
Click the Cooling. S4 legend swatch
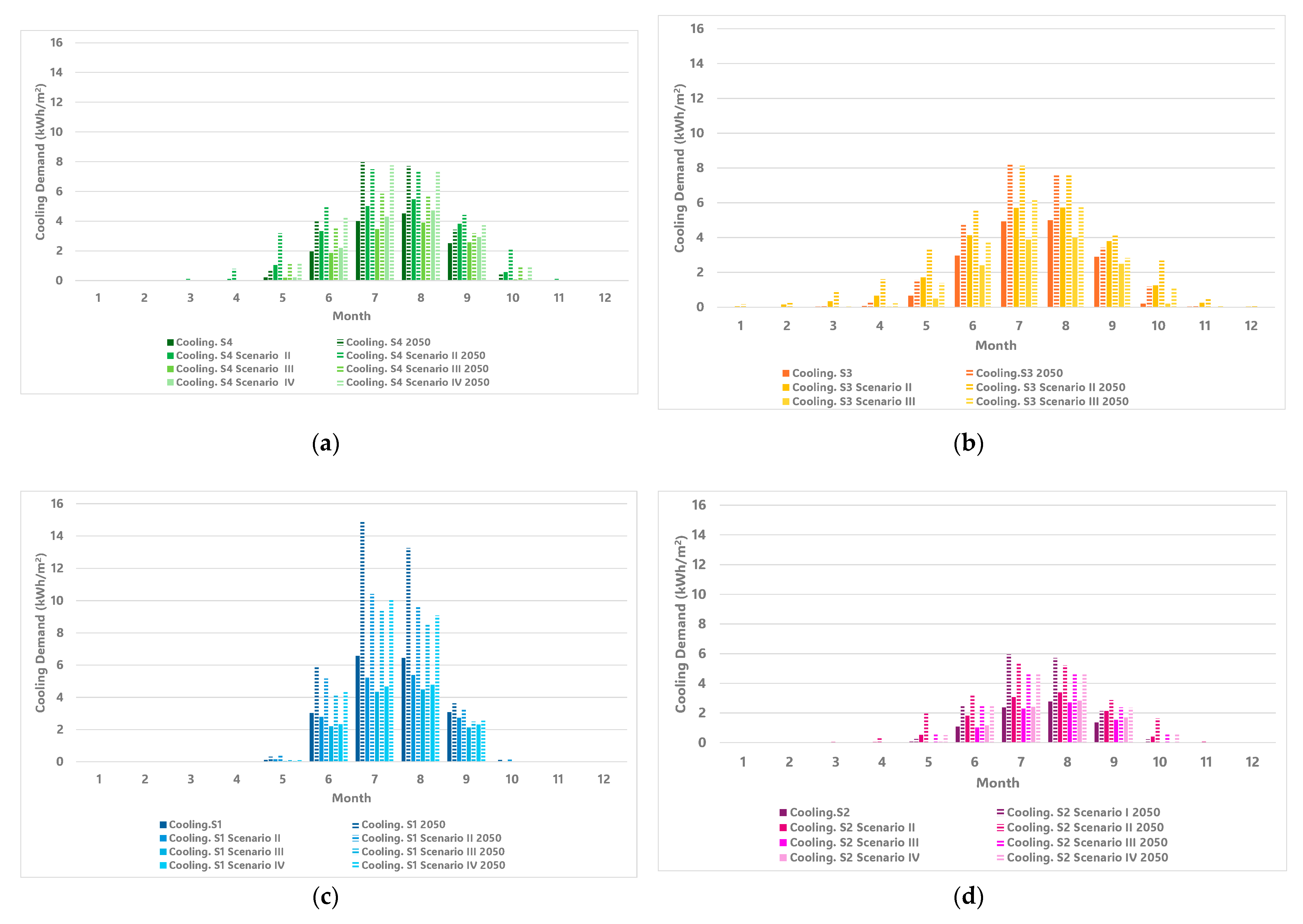click(x=170, y=342)
